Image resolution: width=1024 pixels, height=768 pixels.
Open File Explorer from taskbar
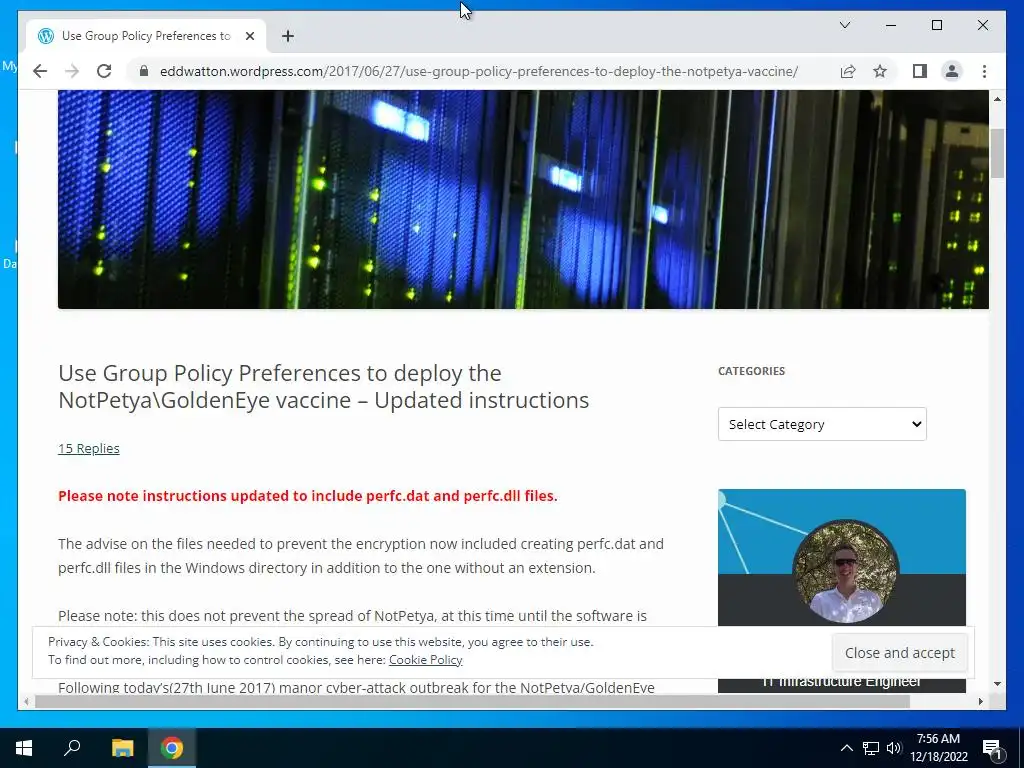(x=122, y=748)
